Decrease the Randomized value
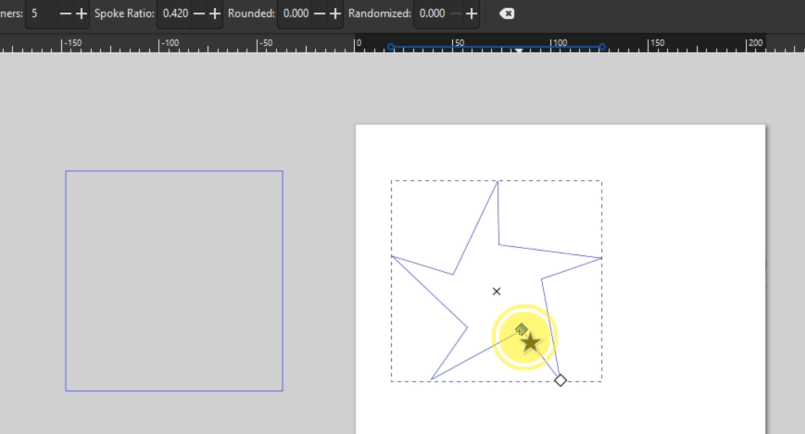 tap(455, 14)
